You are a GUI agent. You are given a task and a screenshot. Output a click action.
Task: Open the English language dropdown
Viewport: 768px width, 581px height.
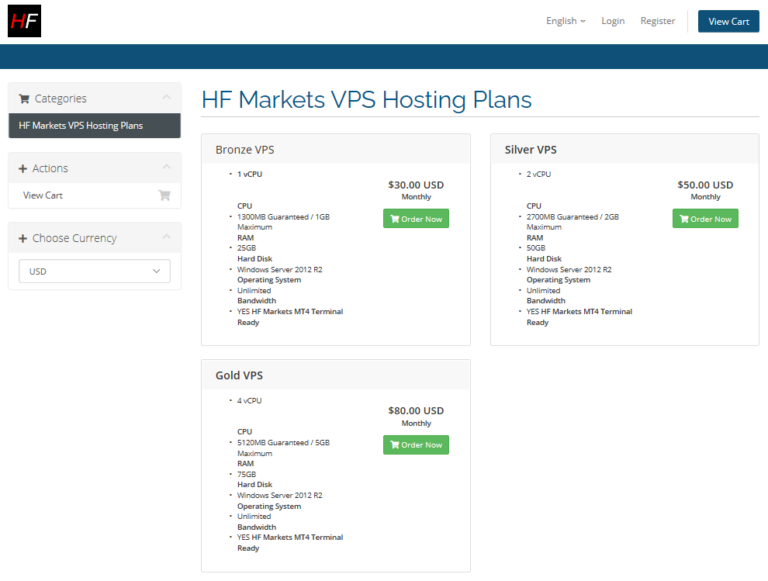tap(565, 21)
